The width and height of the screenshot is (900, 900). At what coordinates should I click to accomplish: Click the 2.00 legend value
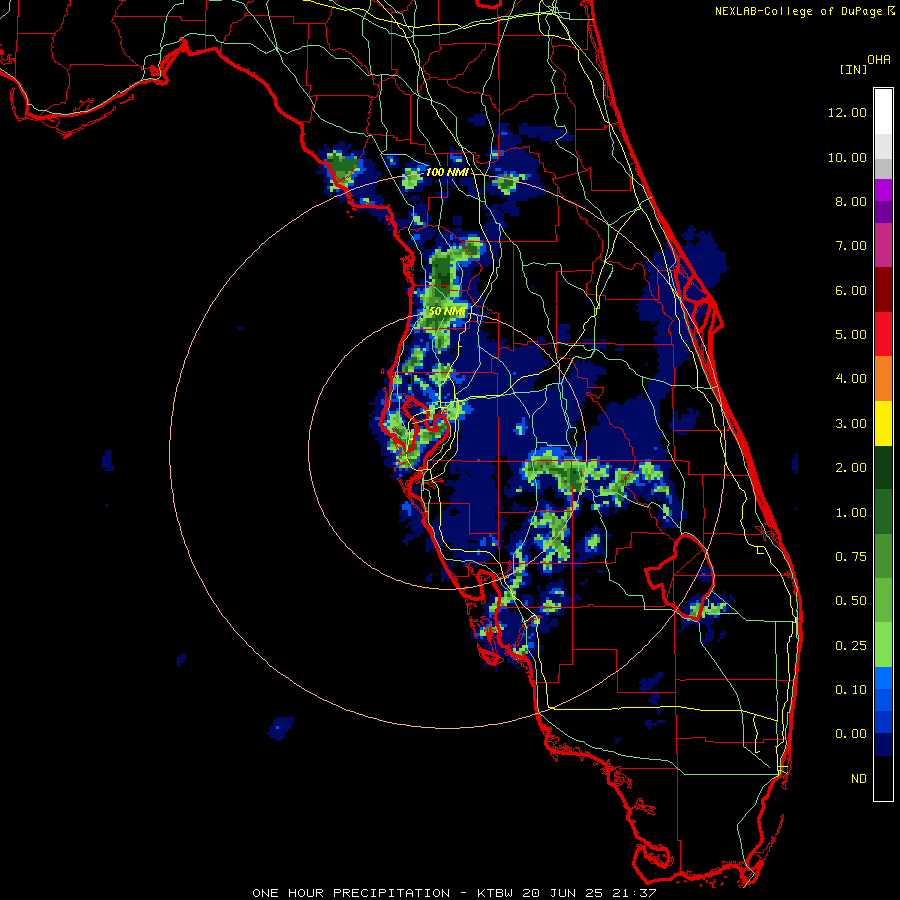click(x=851, y=468)
